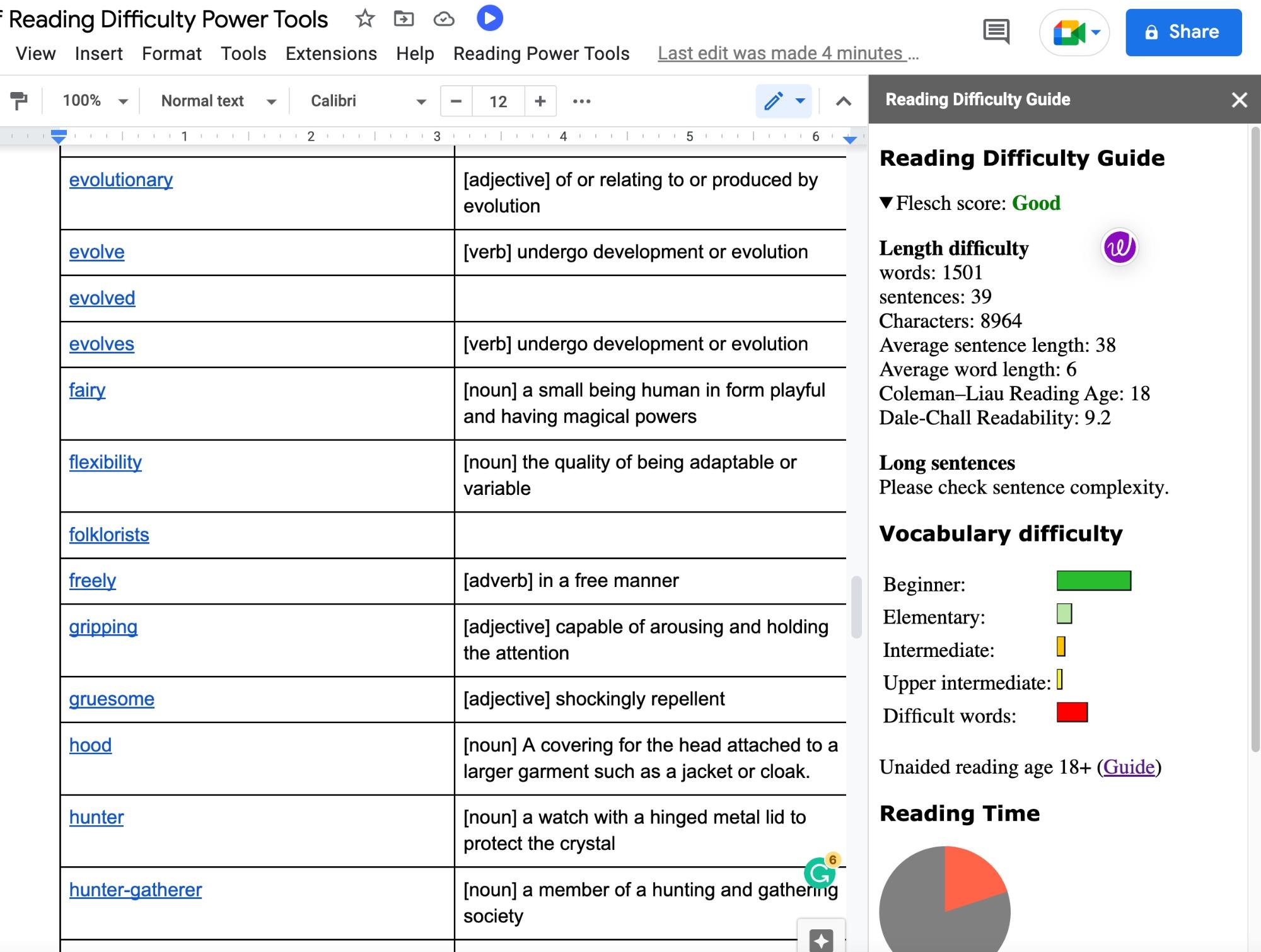
Task: Follow the fairy word link
Action: click(x=87, y=390)
